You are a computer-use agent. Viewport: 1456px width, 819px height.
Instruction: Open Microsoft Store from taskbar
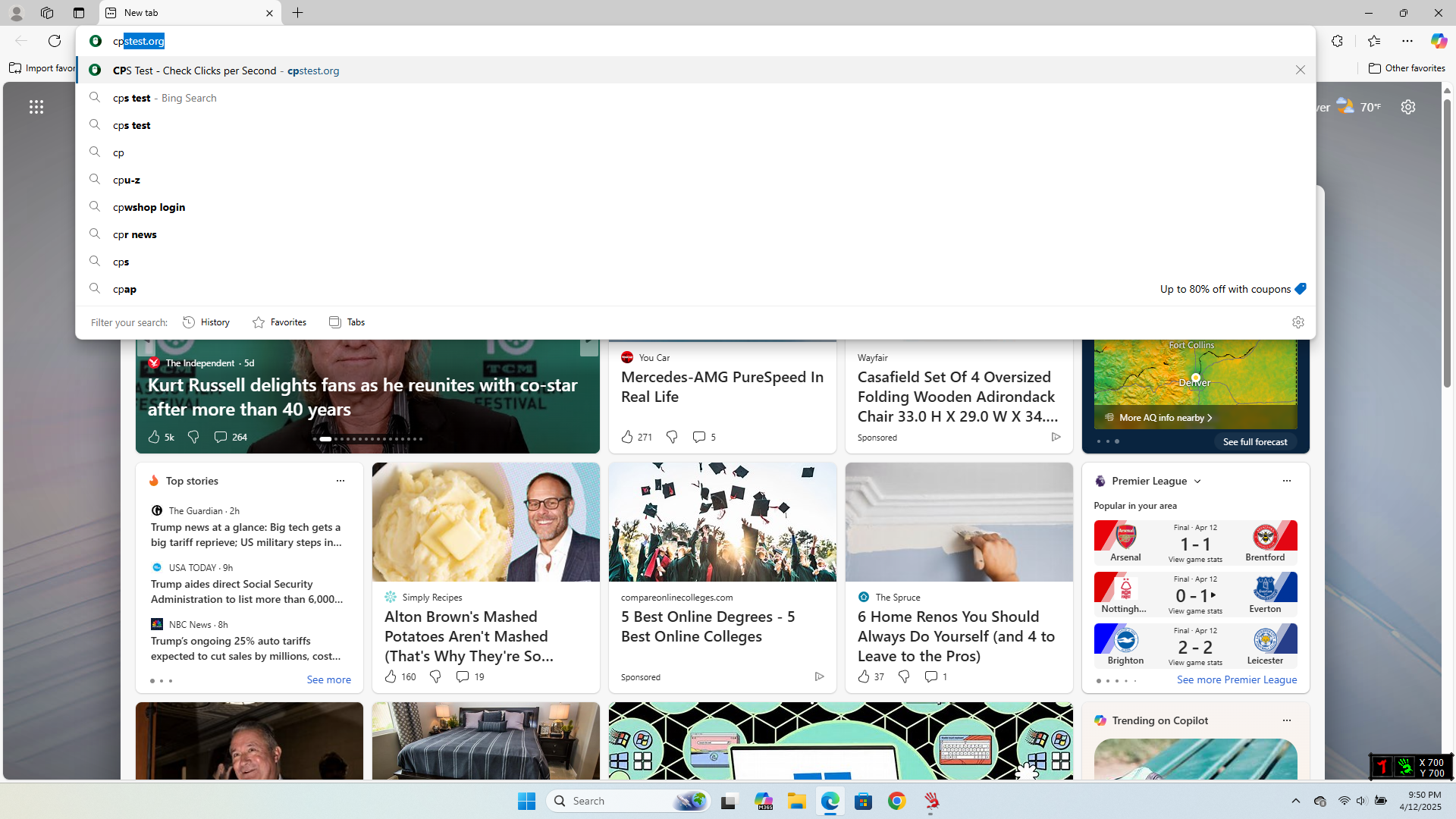(x=864, y=801)
